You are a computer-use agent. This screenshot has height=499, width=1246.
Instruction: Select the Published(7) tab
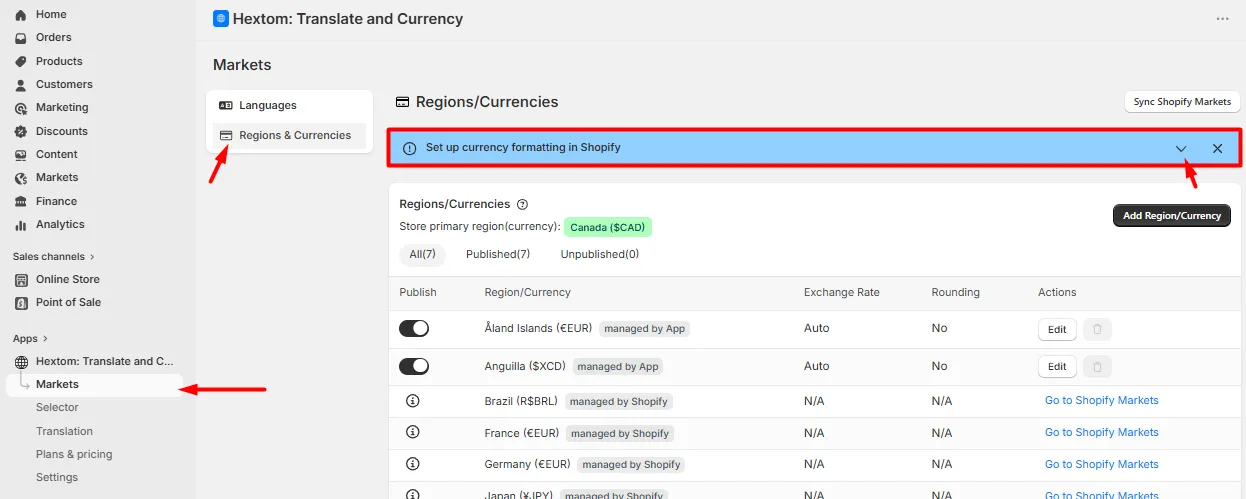(498, 255)
